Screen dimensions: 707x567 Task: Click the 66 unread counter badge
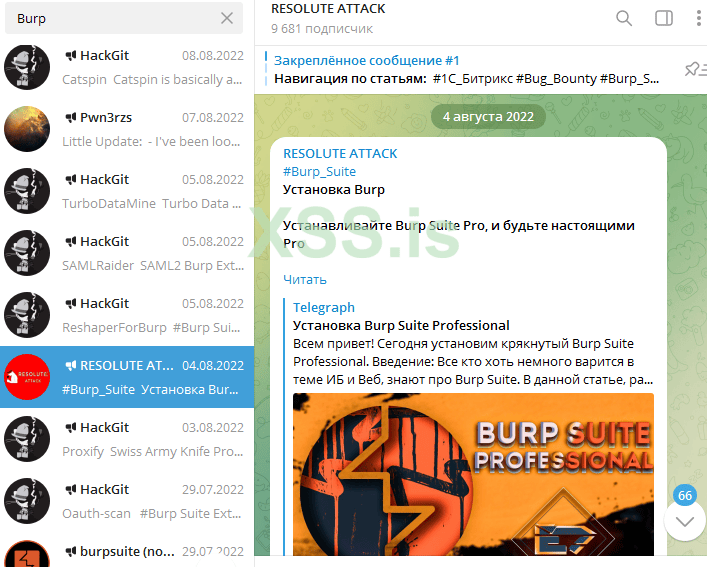[x=685, y=495]
